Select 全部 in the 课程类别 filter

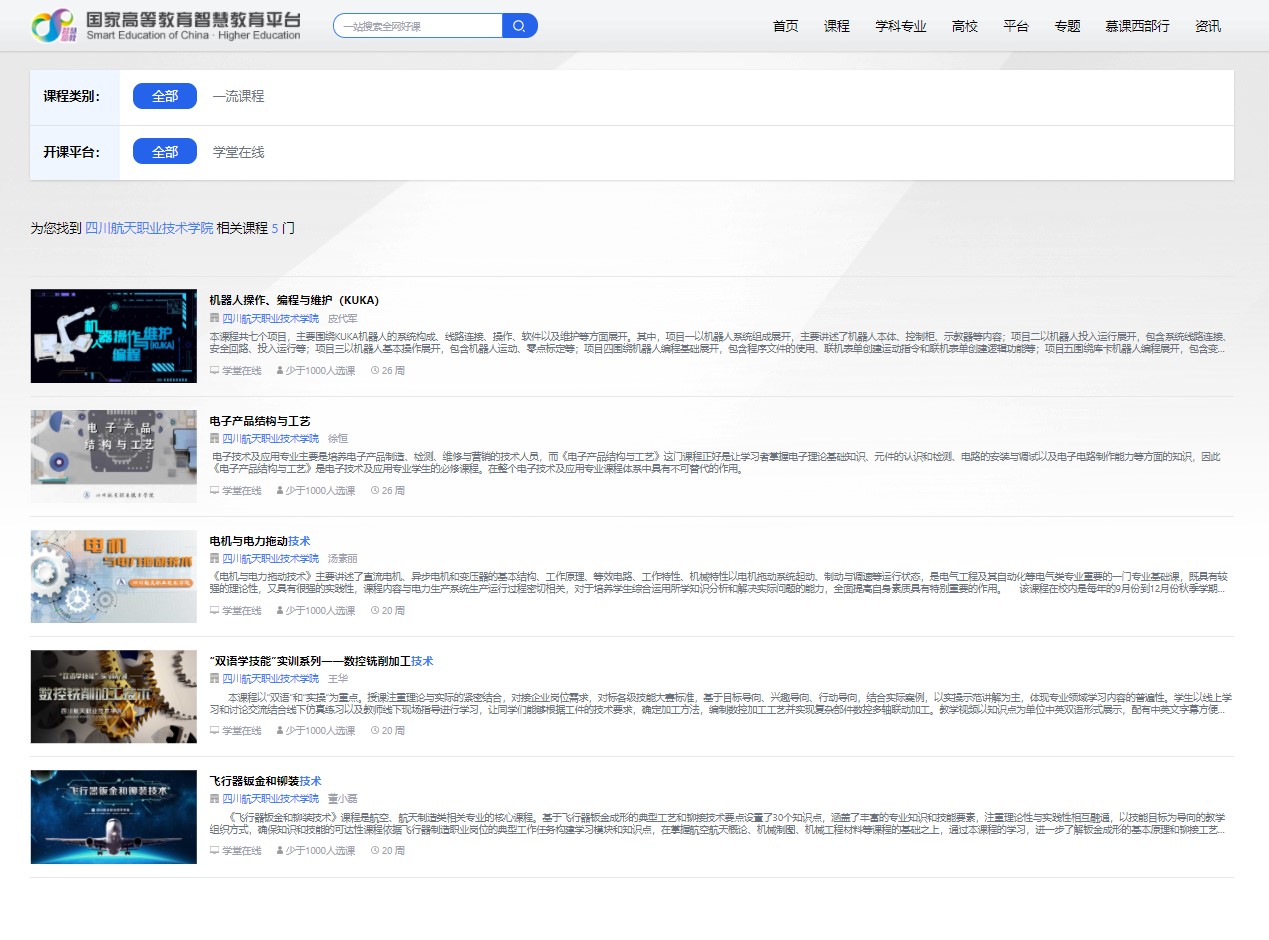(x=165, y=96)
